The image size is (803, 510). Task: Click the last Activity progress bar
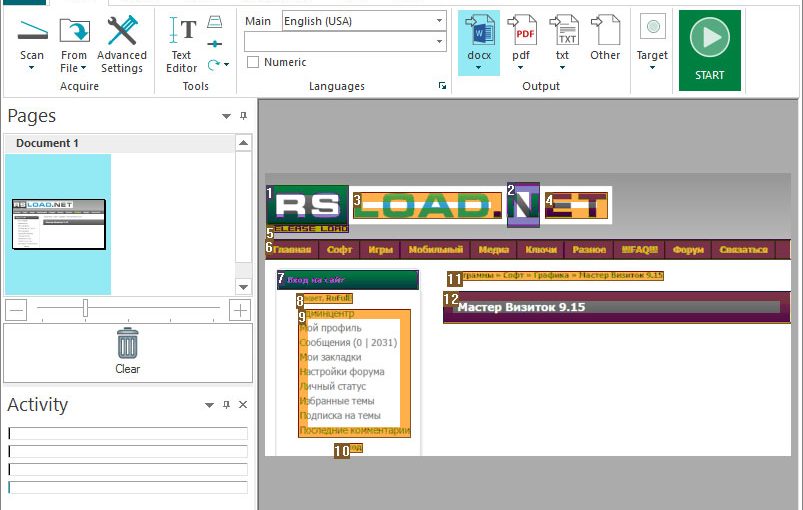(128, 487)
